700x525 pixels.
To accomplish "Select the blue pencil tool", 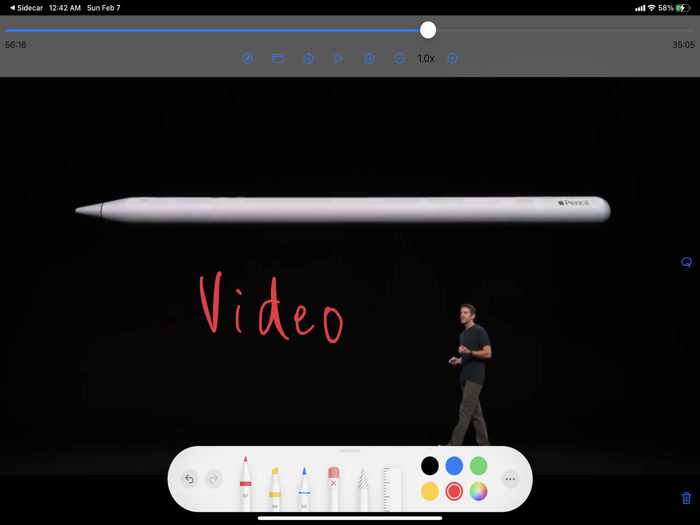I will click(304, 489).
